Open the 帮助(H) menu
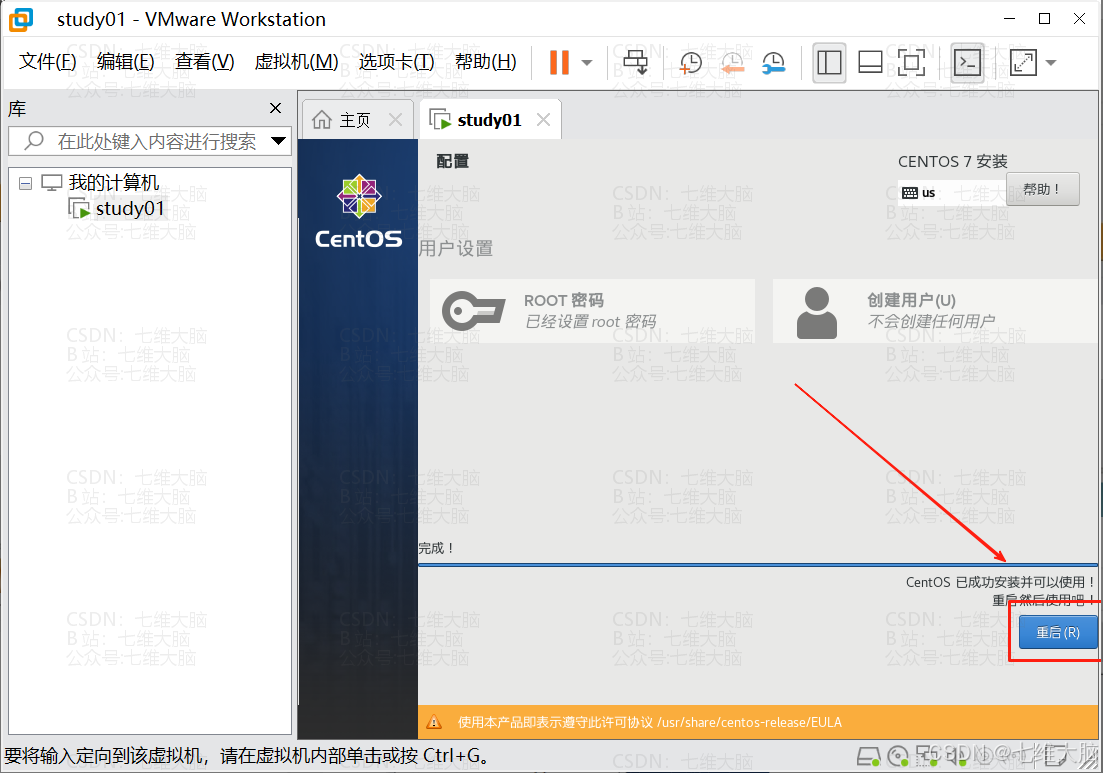1103x773 pixels. click(485, 62)
